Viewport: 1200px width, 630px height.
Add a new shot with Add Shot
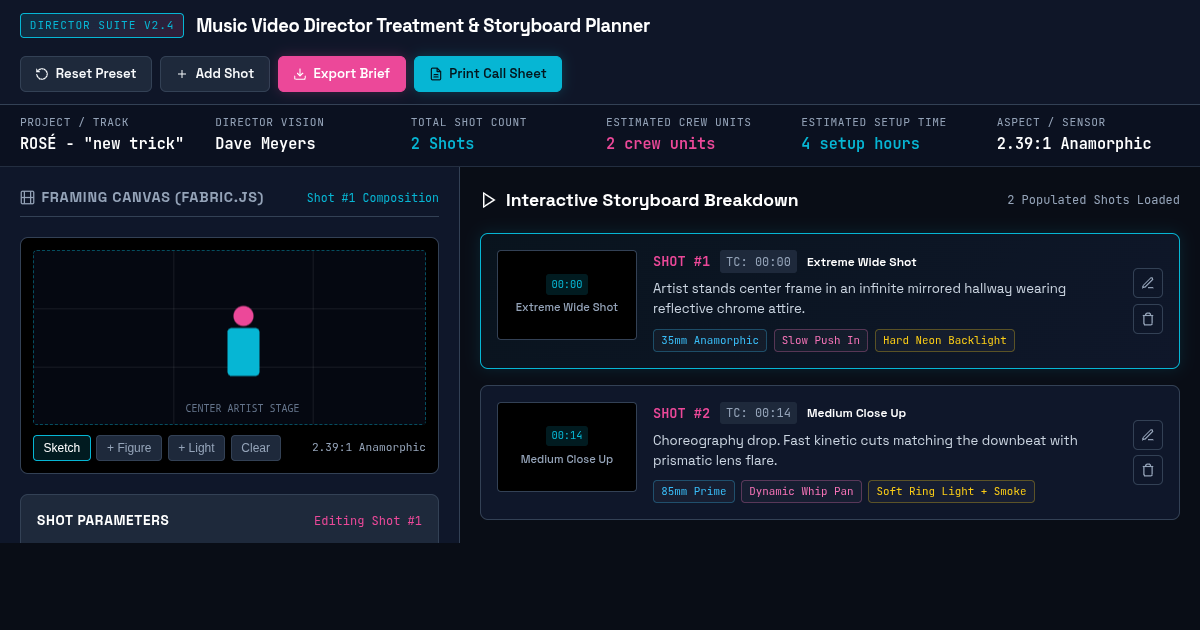click(215, 74)
